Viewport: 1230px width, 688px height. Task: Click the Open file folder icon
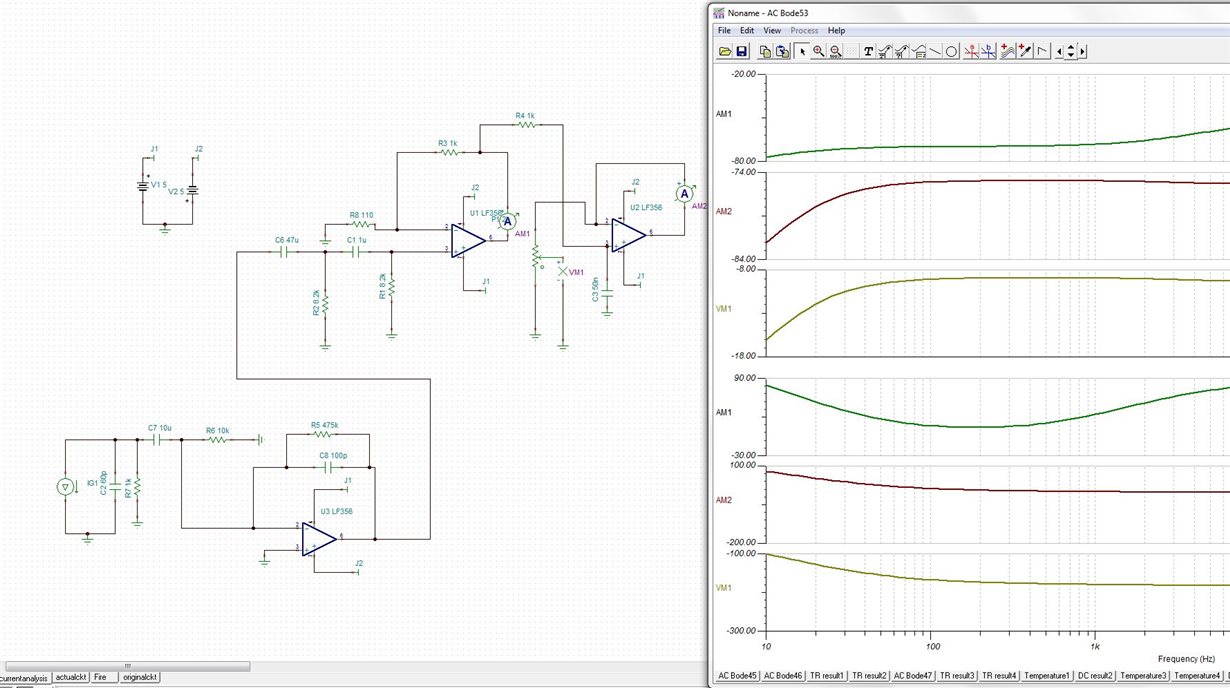coord(725,51)
